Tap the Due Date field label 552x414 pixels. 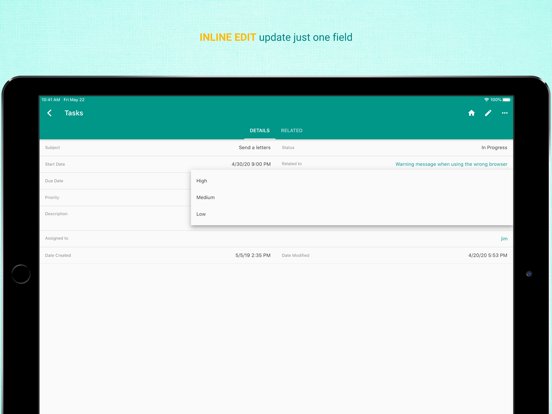tap(54, 181)
